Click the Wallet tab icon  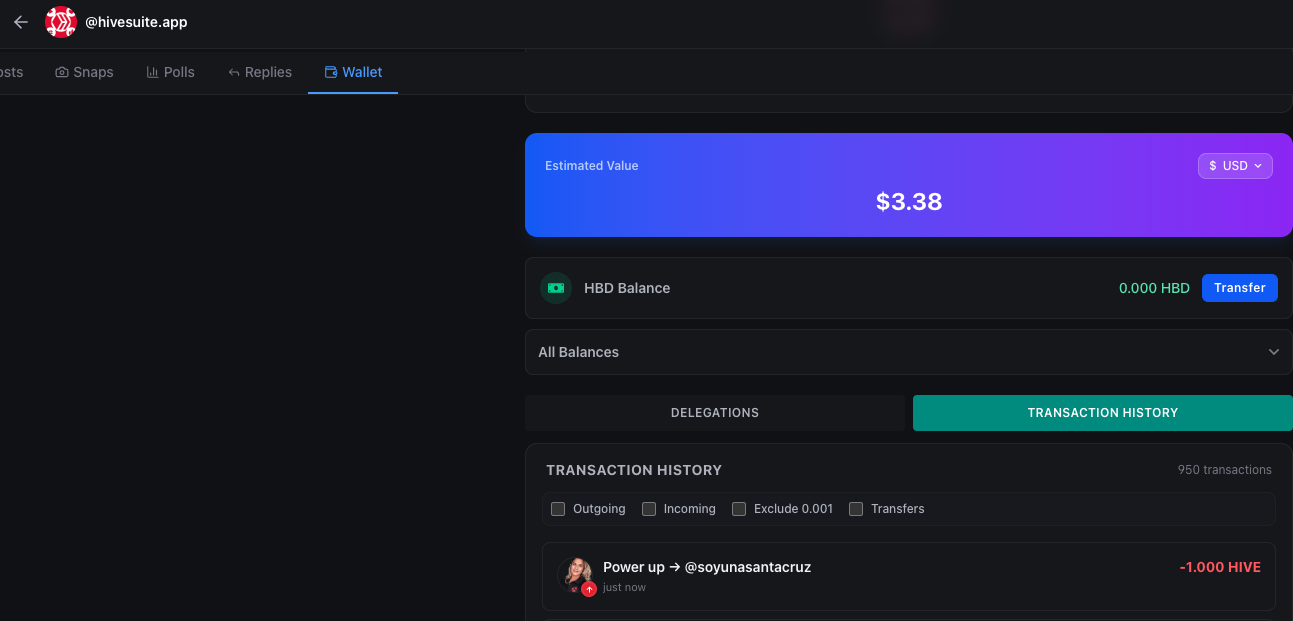pos(331,72)
